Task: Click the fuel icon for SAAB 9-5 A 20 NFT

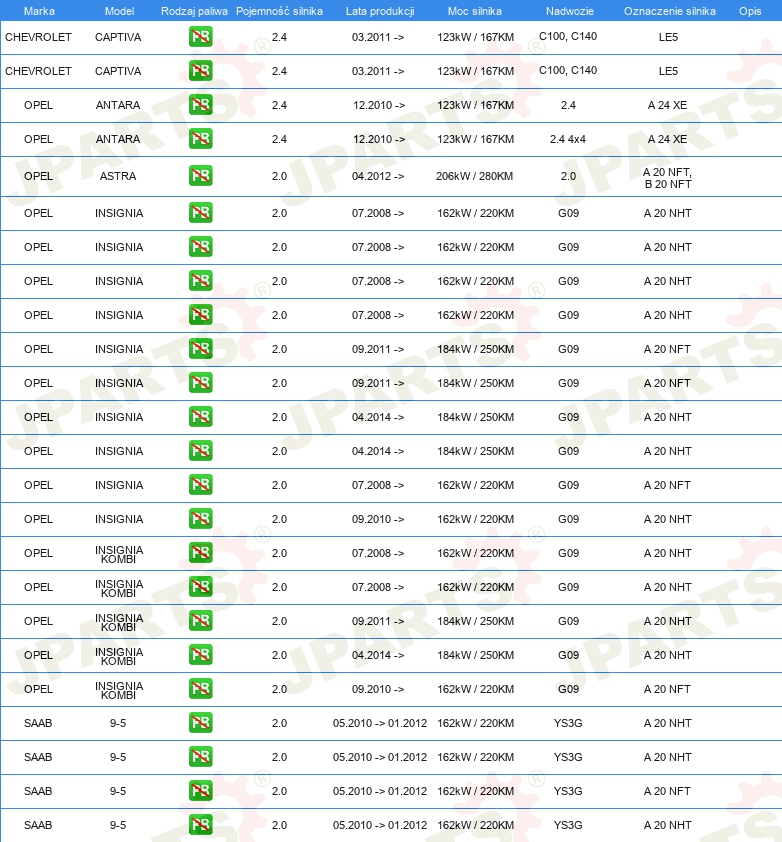Action: (x=200, y=790)
